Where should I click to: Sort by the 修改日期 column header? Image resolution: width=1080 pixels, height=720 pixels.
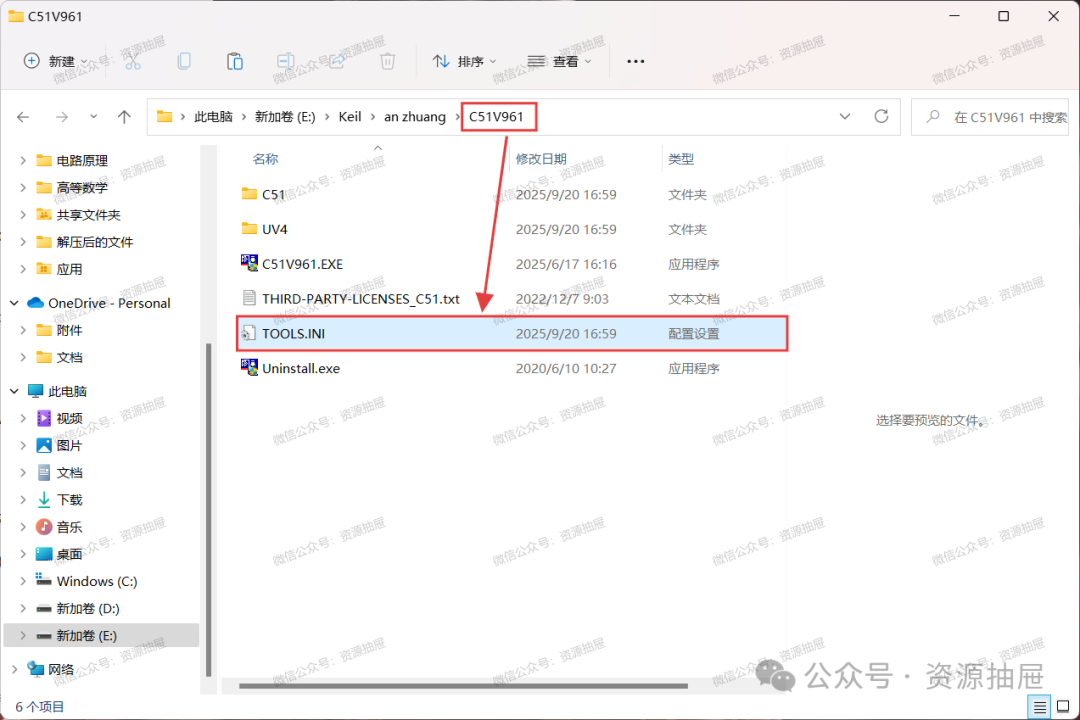(541, 159)
